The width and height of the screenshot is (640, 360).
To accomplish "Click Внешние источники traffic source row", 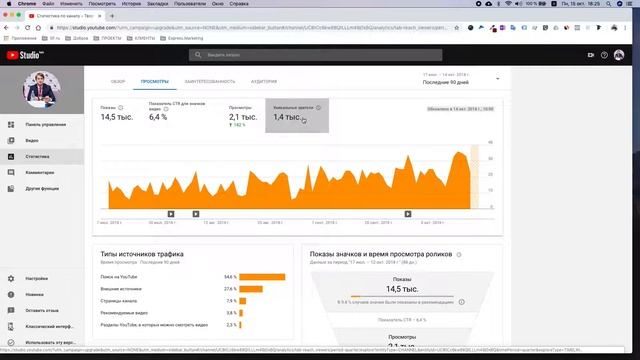I will coord(193,289).
